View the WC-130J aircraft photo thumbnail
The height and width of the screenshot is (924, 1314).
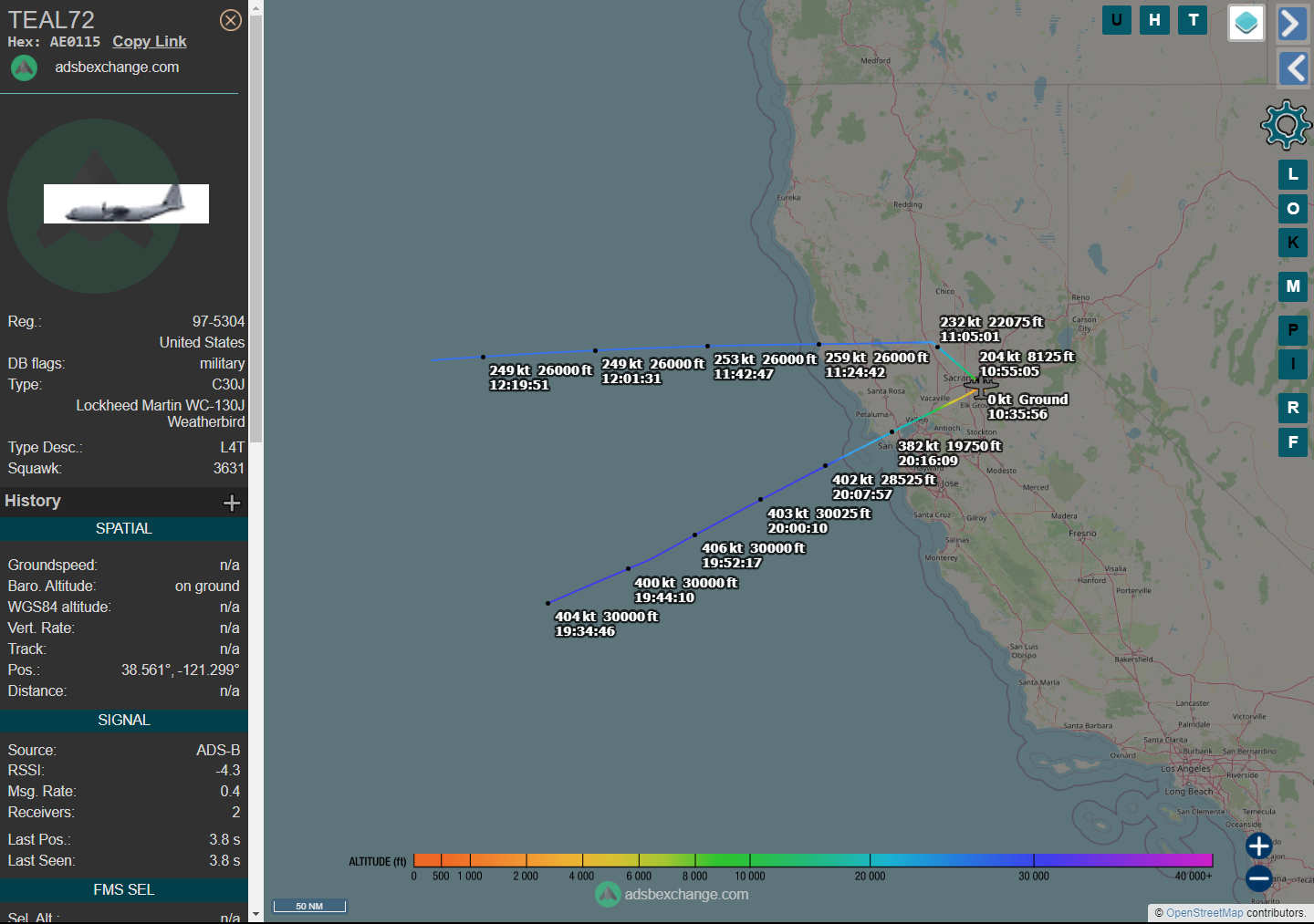(126, 203)
